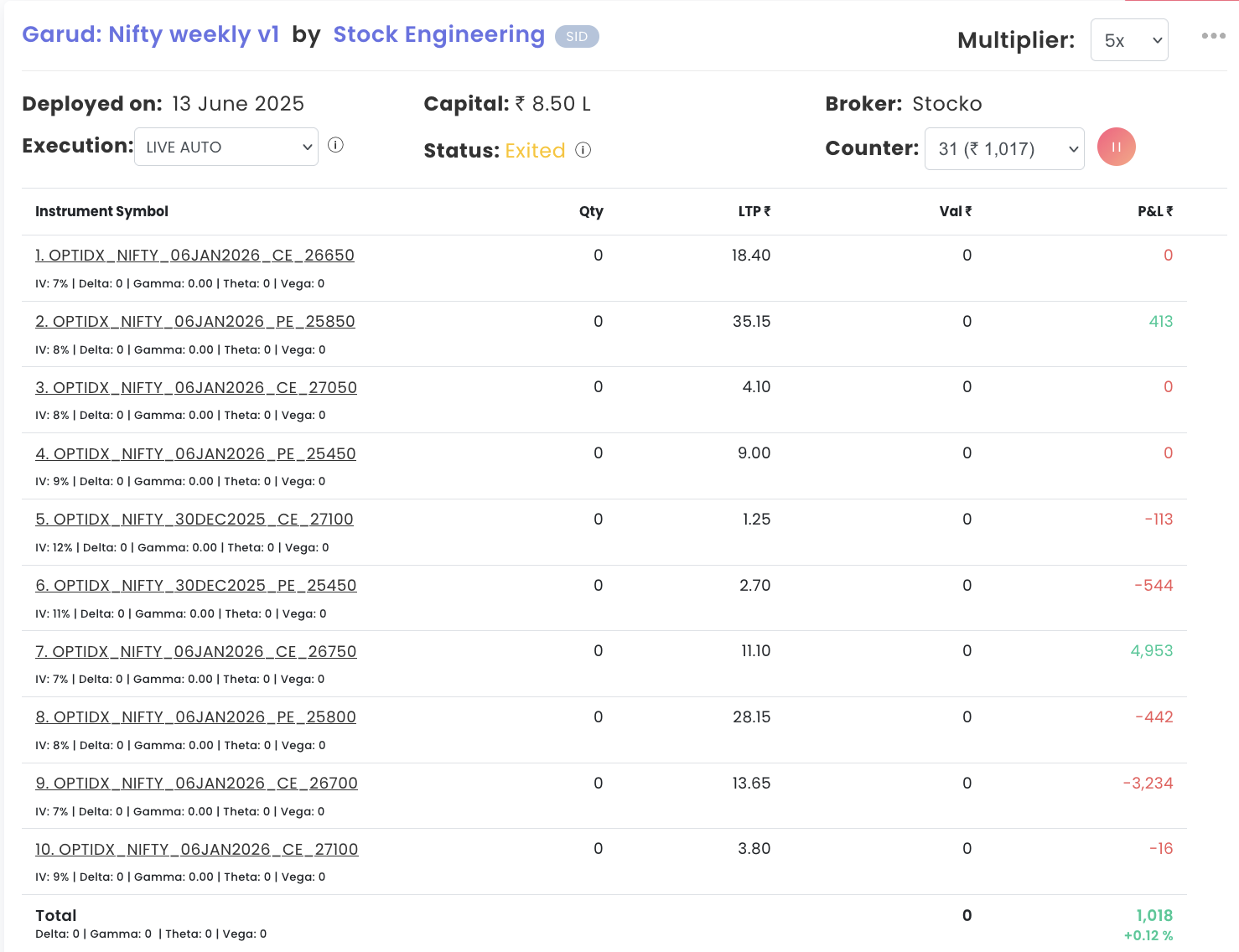Viewport: 1239px width, 952px height.
Task: Click the P&L column header
Action: click(1154, 211)
